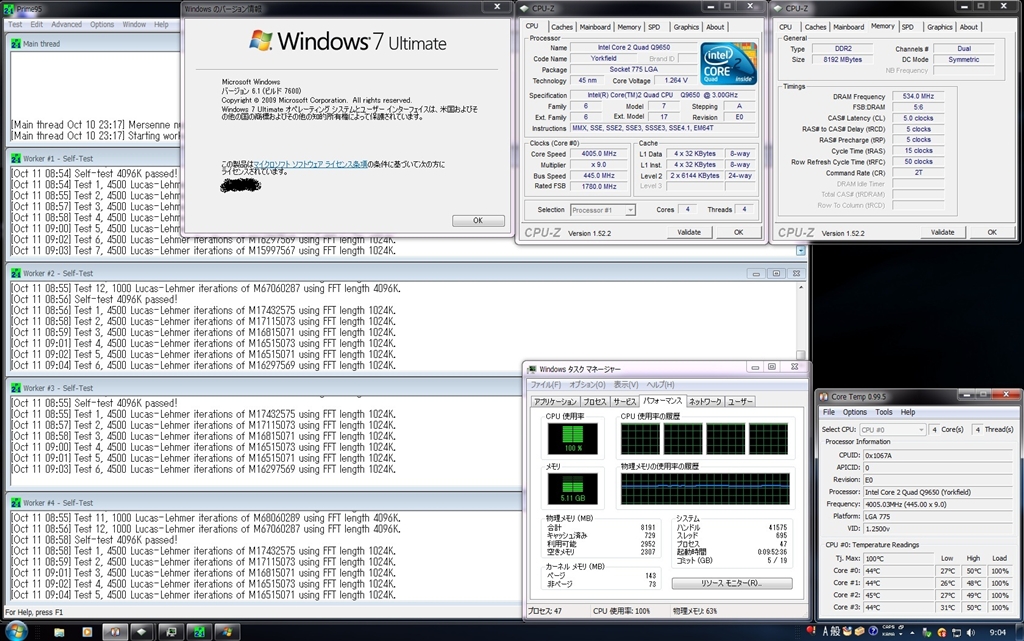Click 'Self-test 4096K passed!' line in Worker #3
Viewport: 1024px width, 641px height.
[125, 403]
